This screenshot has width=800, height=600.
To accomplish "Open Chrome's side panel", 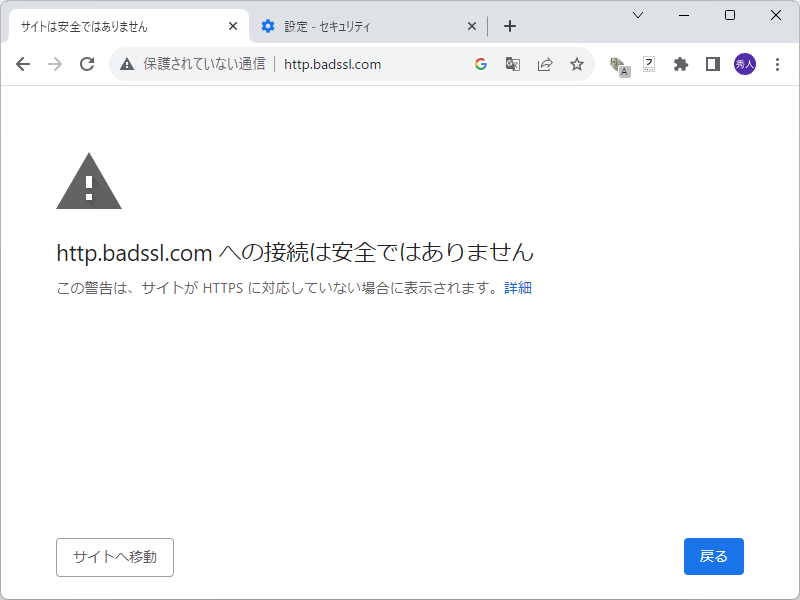I will [712, 63].
